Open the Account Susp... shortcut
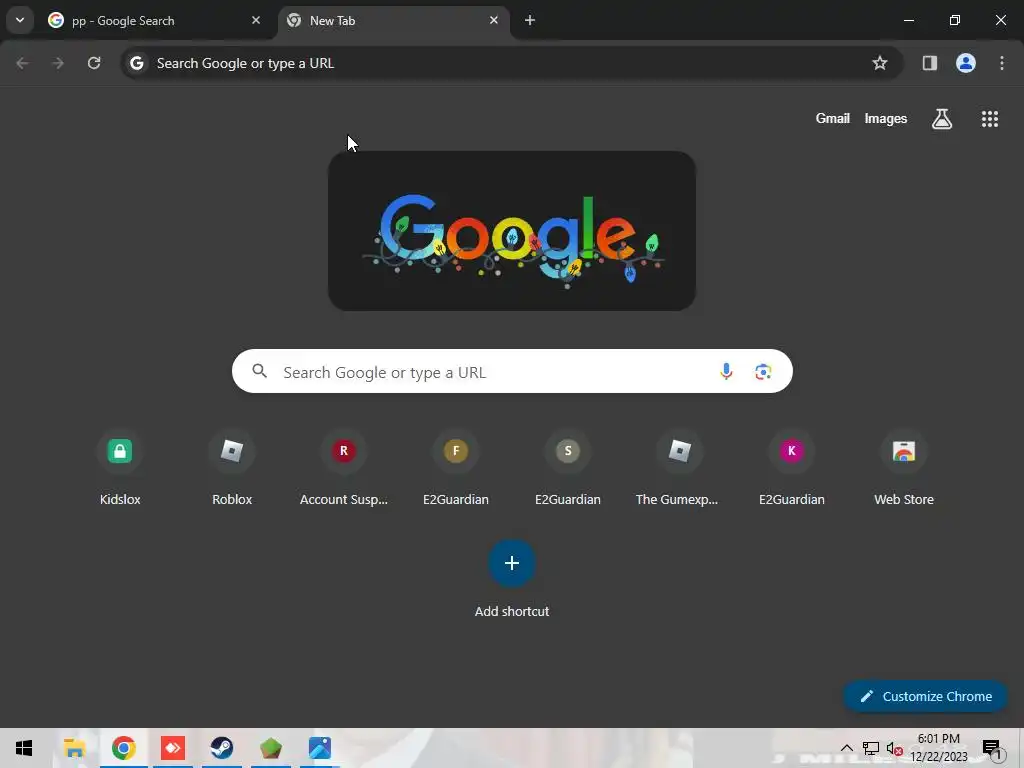 tap(344, 468)
